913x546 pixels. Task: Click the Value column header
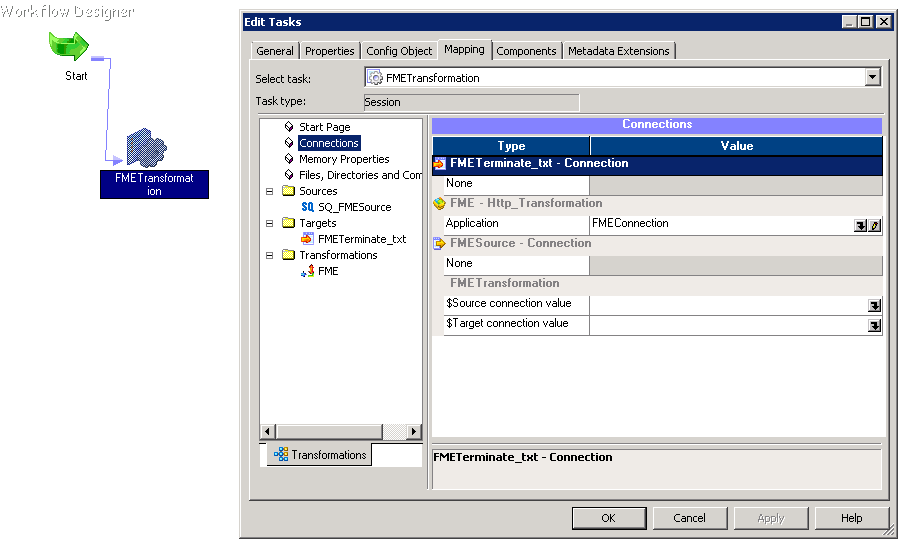coord(736,146)
